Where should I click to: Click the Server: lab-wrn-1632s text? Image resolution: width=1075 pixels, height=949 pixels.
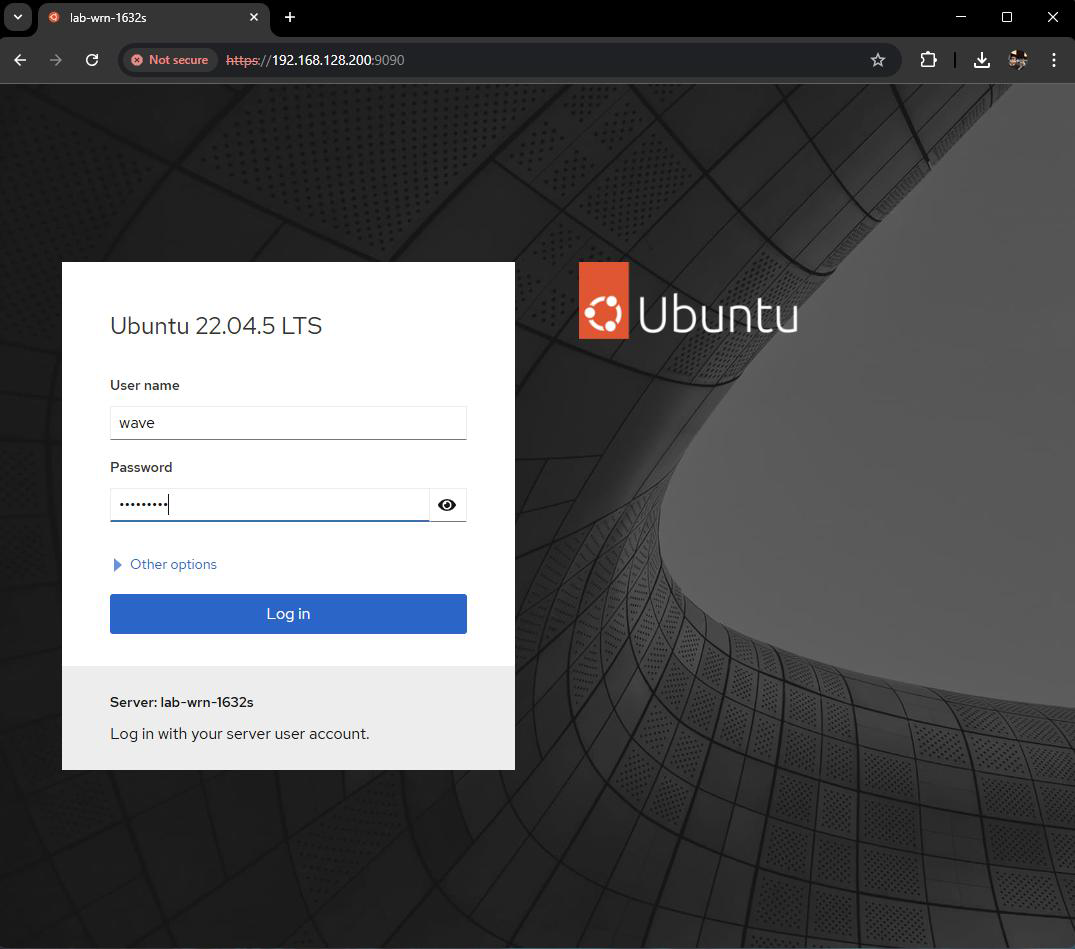[x=182, y=702]
